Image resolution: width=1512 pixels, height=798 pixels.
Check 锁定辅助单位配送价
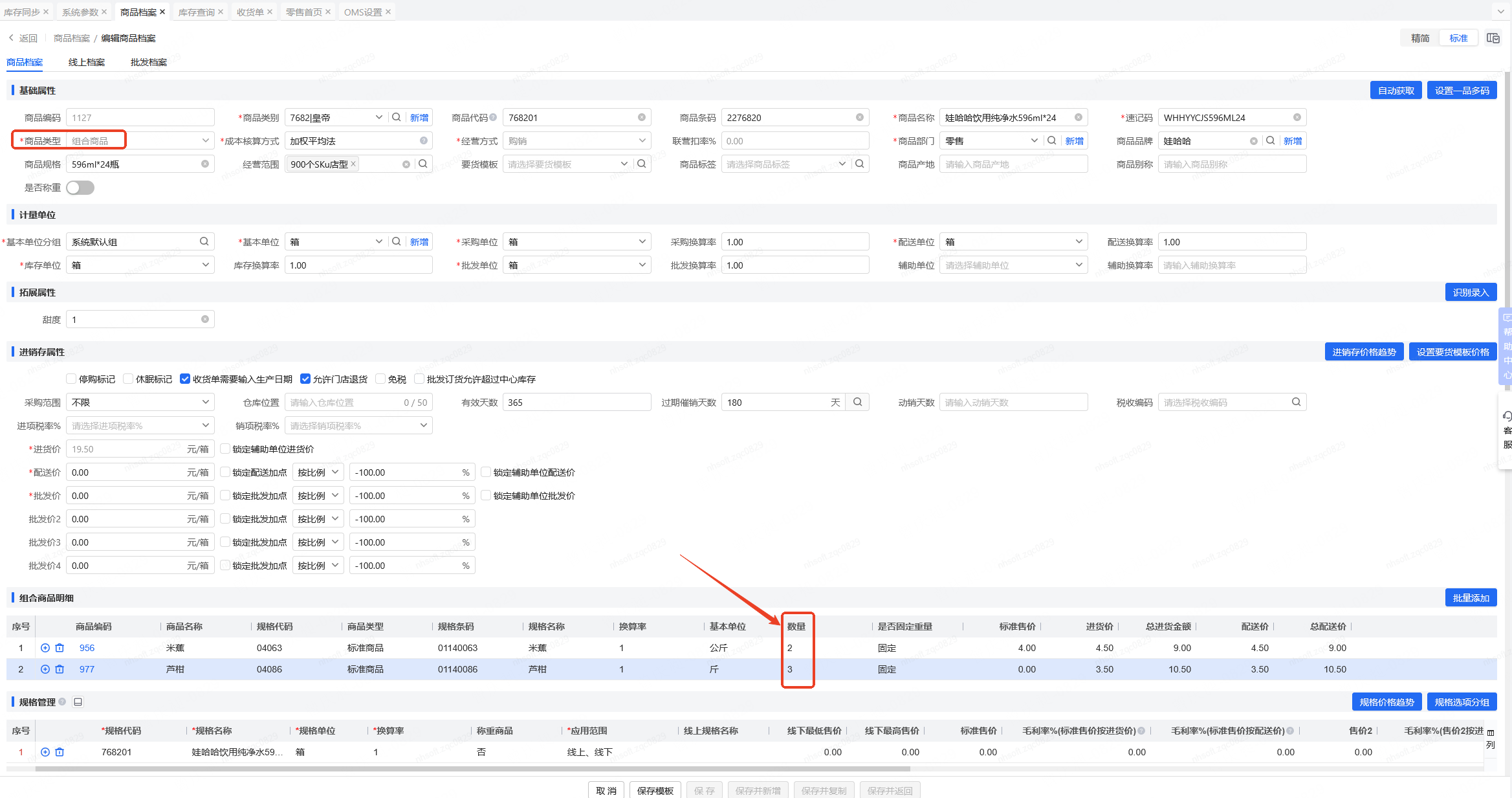(486, 472)
